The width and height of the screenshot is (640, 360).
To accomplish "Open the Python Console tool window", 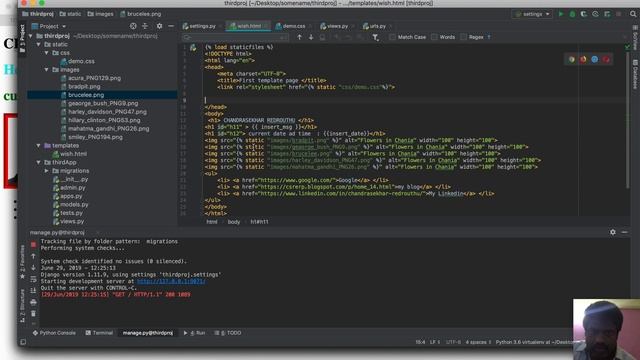I will pos(54,333).
